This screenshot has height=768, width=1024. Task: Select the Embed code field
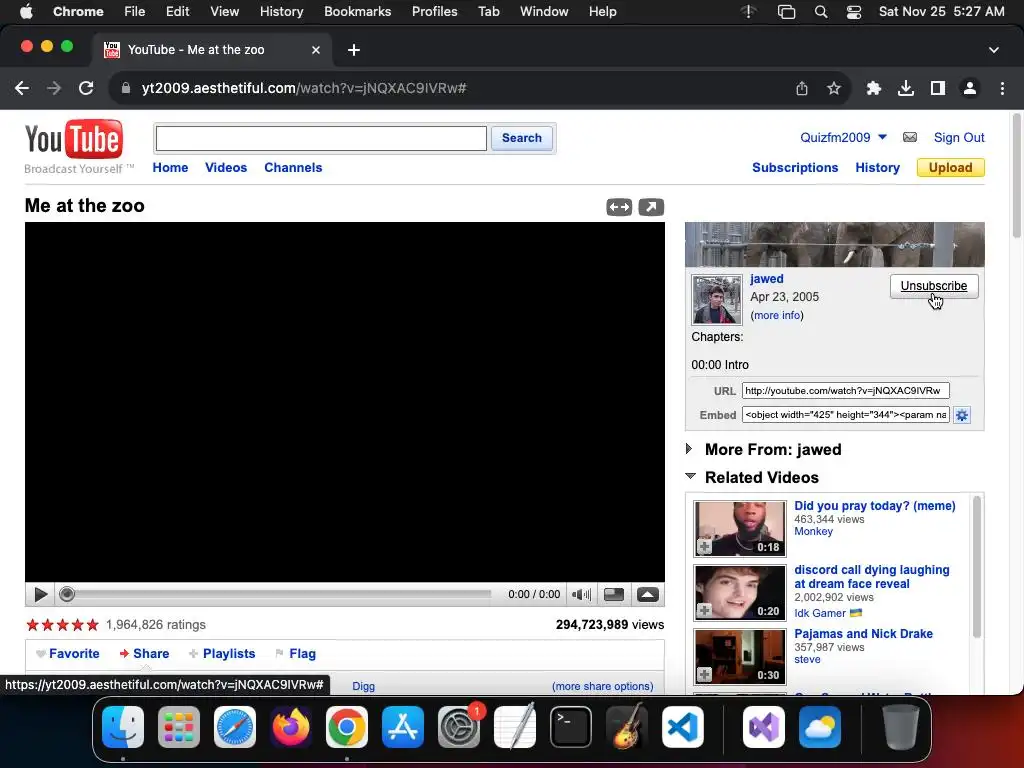[846, 415]
